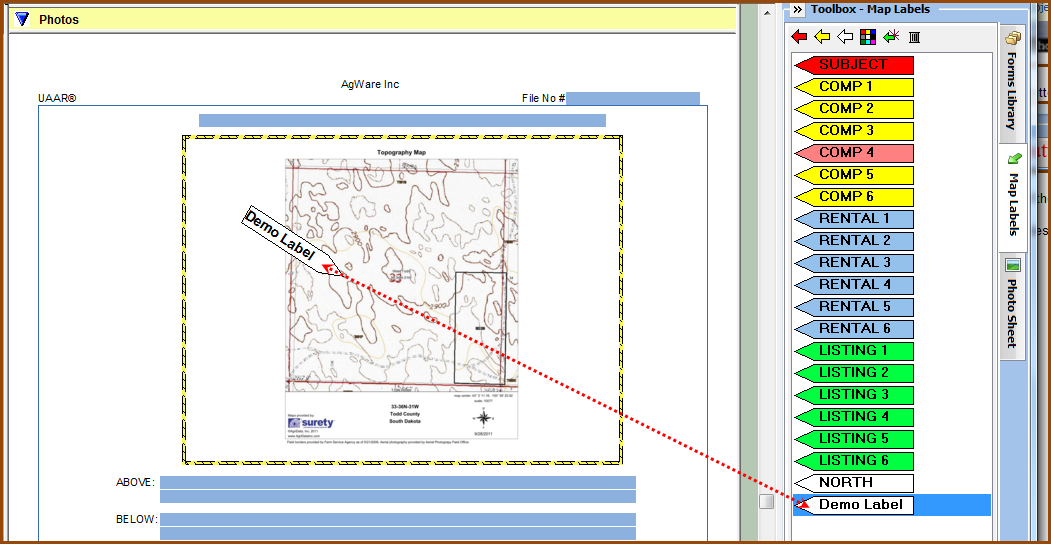Choose the RENTAL 1 label
1051x544 pixels.
click(853, 219)
